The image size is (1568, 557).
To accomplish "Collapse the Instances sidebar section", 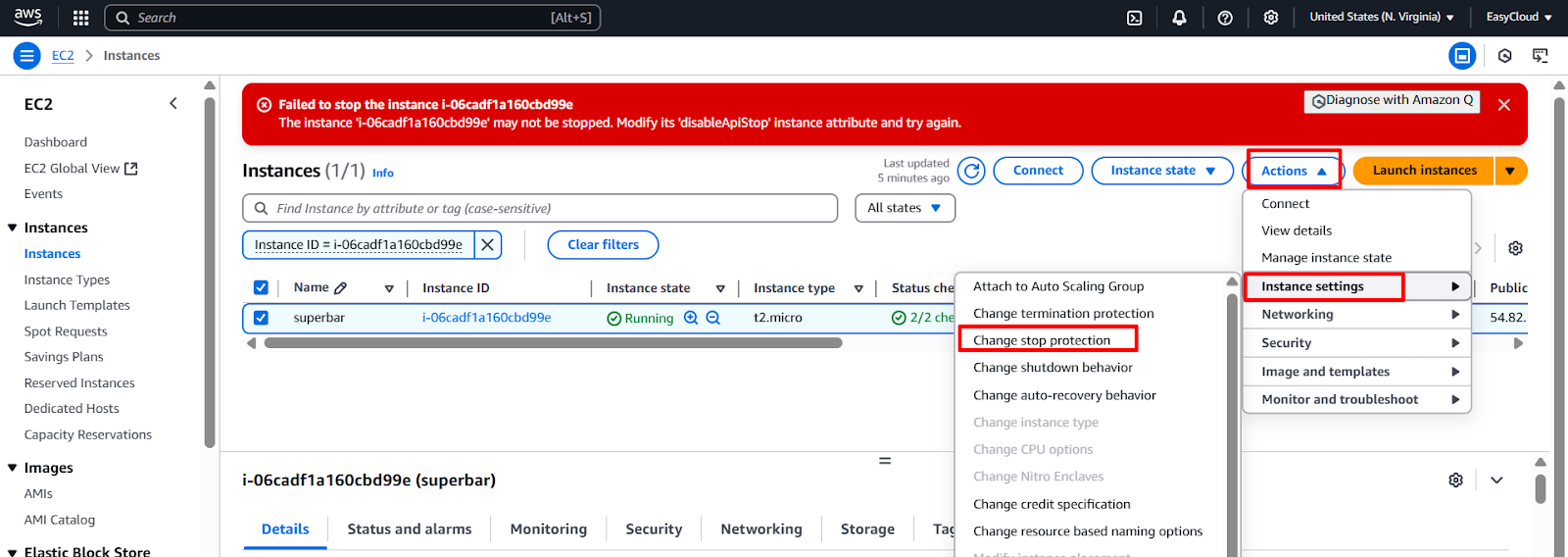I will click(x=13, y=228).
